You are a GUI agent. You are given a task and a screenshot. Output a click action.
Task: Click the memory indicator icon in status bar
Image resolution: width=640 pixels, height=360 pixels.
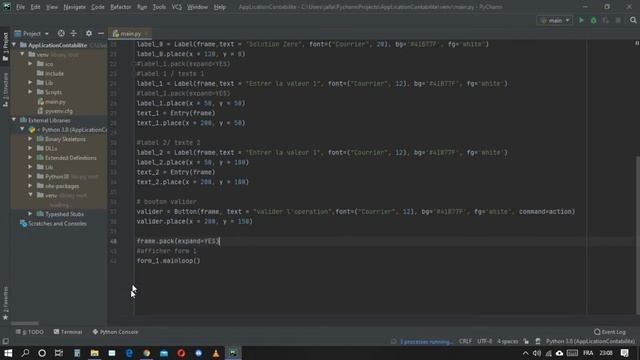click(538, 341)
